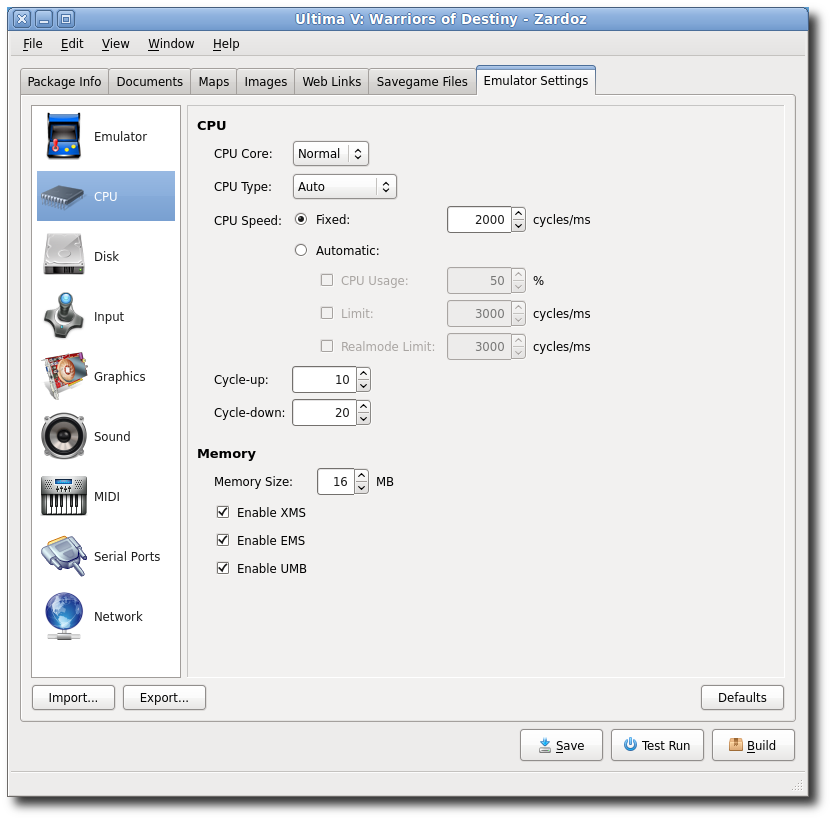The image size is (832, 820).
Task: Click the Fixed cycles/ms input field
Action: pos(478,220)
